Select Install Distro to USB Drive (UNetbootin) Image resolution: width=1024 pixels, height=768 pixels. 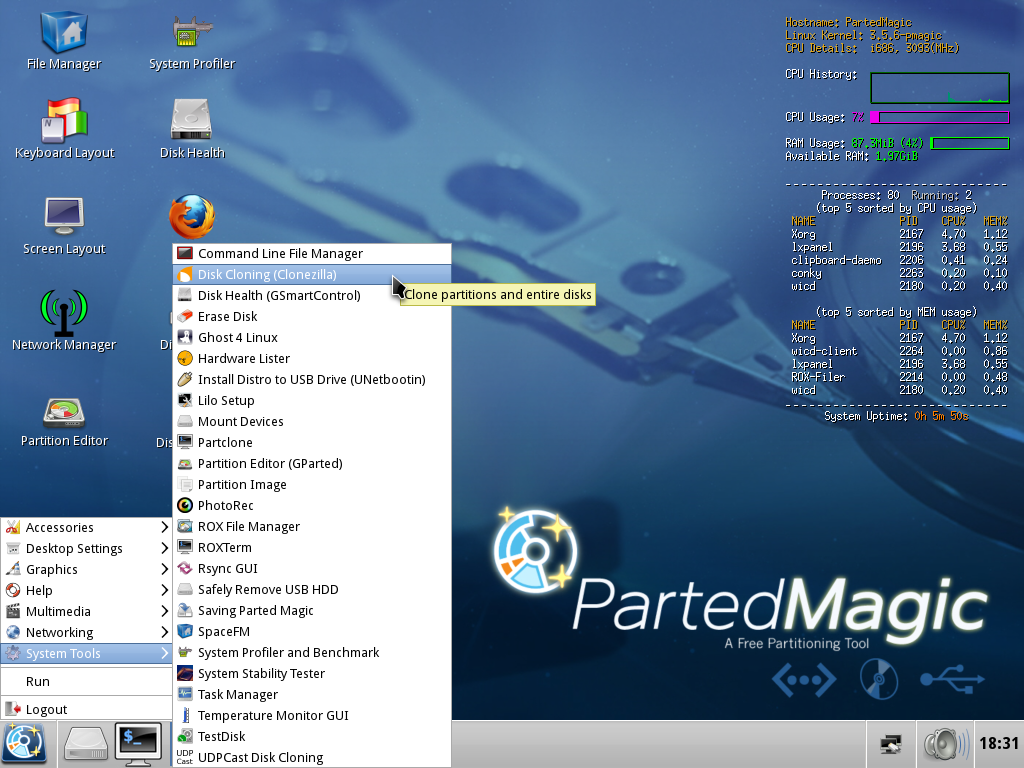click(312, 379)
